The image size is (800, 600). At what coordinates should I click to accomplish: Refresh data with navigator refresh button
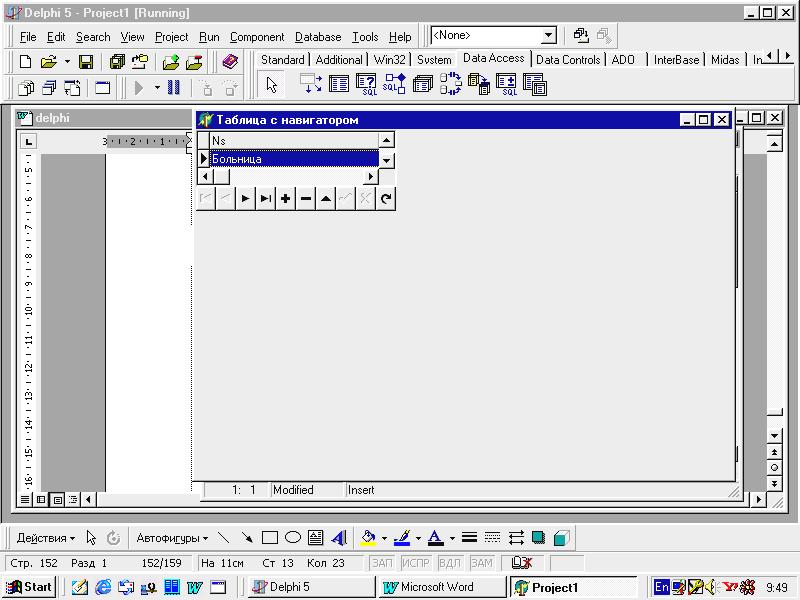[386, 198]
